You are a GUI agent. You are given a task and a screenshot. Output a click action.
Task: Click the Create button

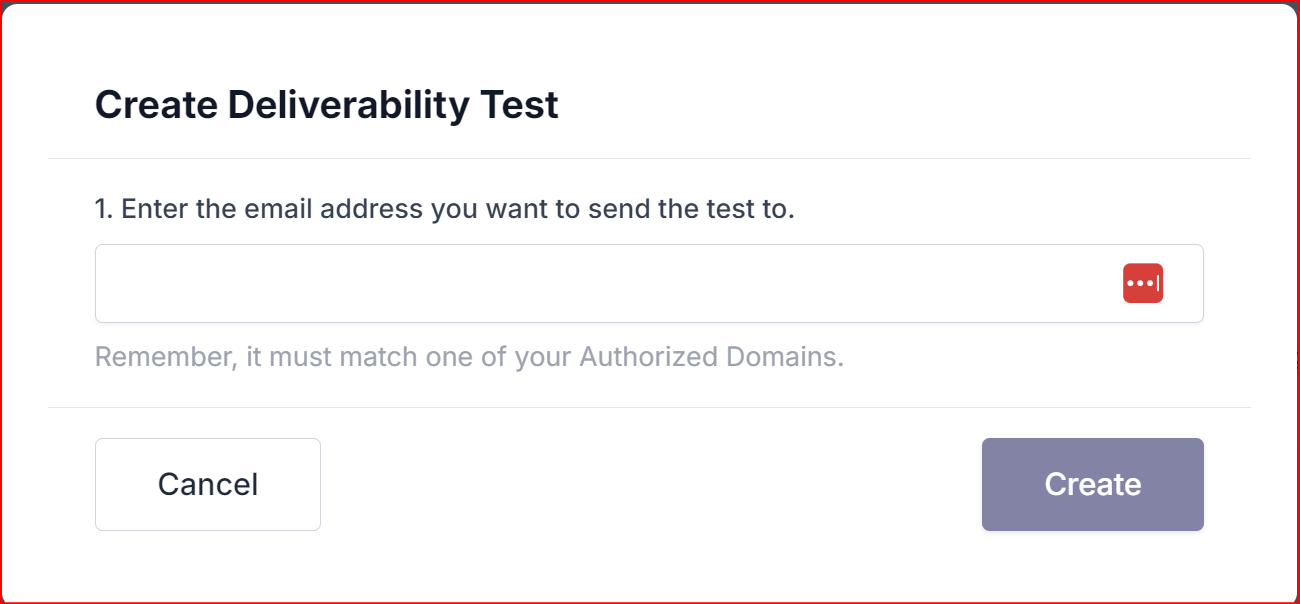click(1093, 484)
